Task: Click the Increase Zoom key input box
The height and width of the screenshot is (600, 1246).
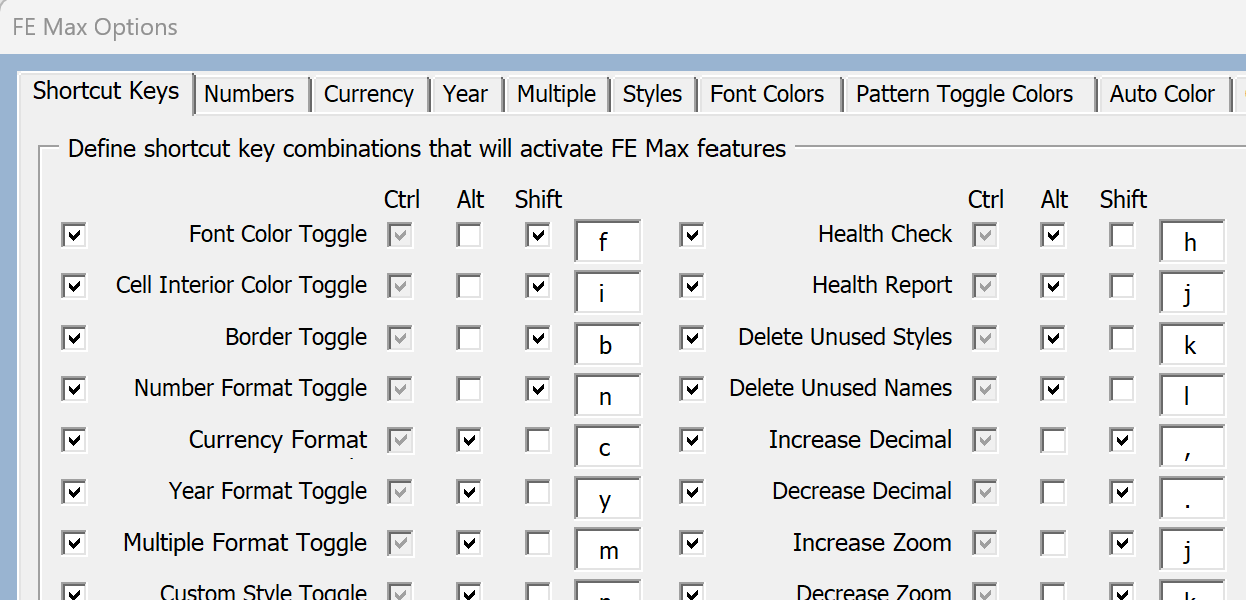Action: tap(1192, 550)
